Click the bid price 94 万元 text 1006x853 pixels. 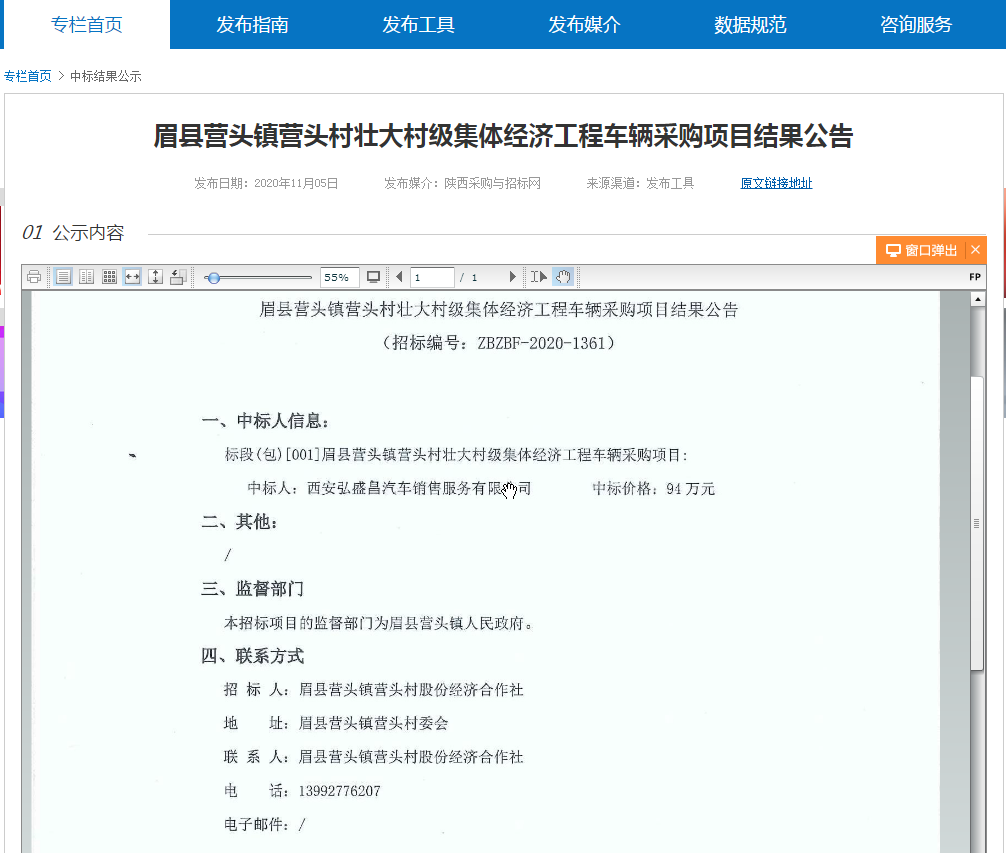tap(690, 489)
